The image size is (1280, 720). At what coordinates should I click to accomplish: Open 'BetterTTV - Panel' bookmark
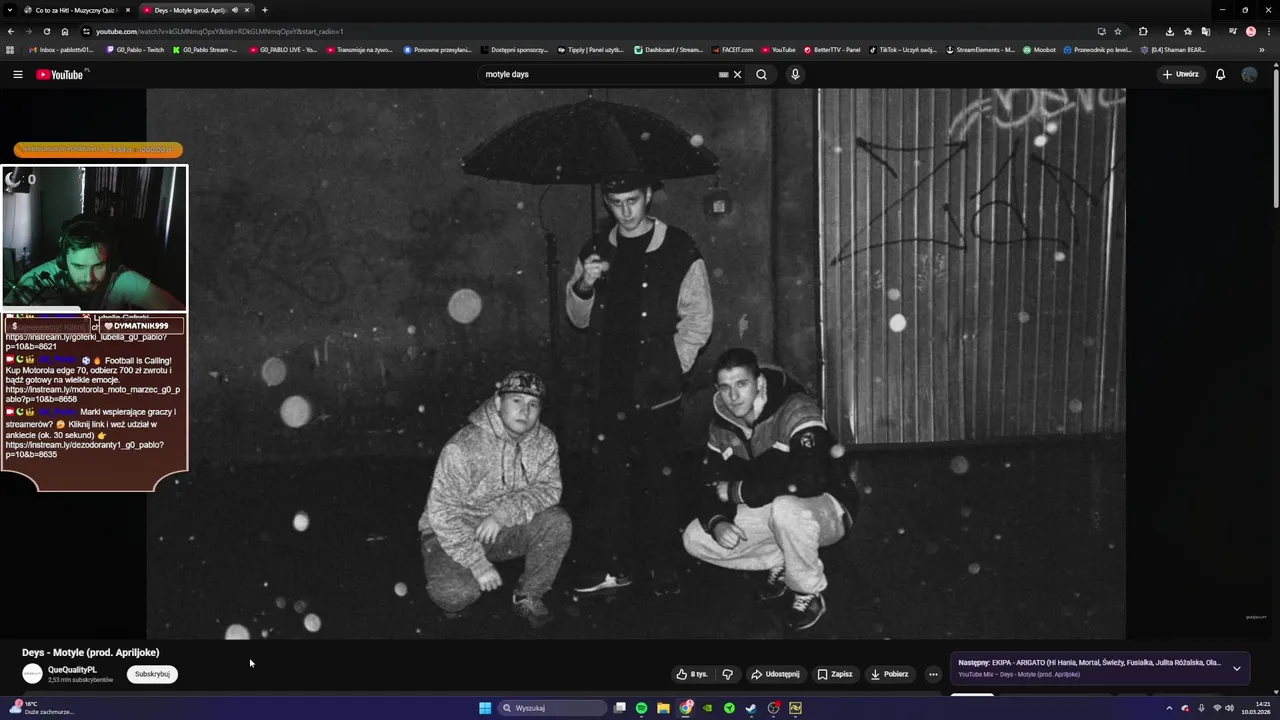pyautogui.click(x=831, y=49)
